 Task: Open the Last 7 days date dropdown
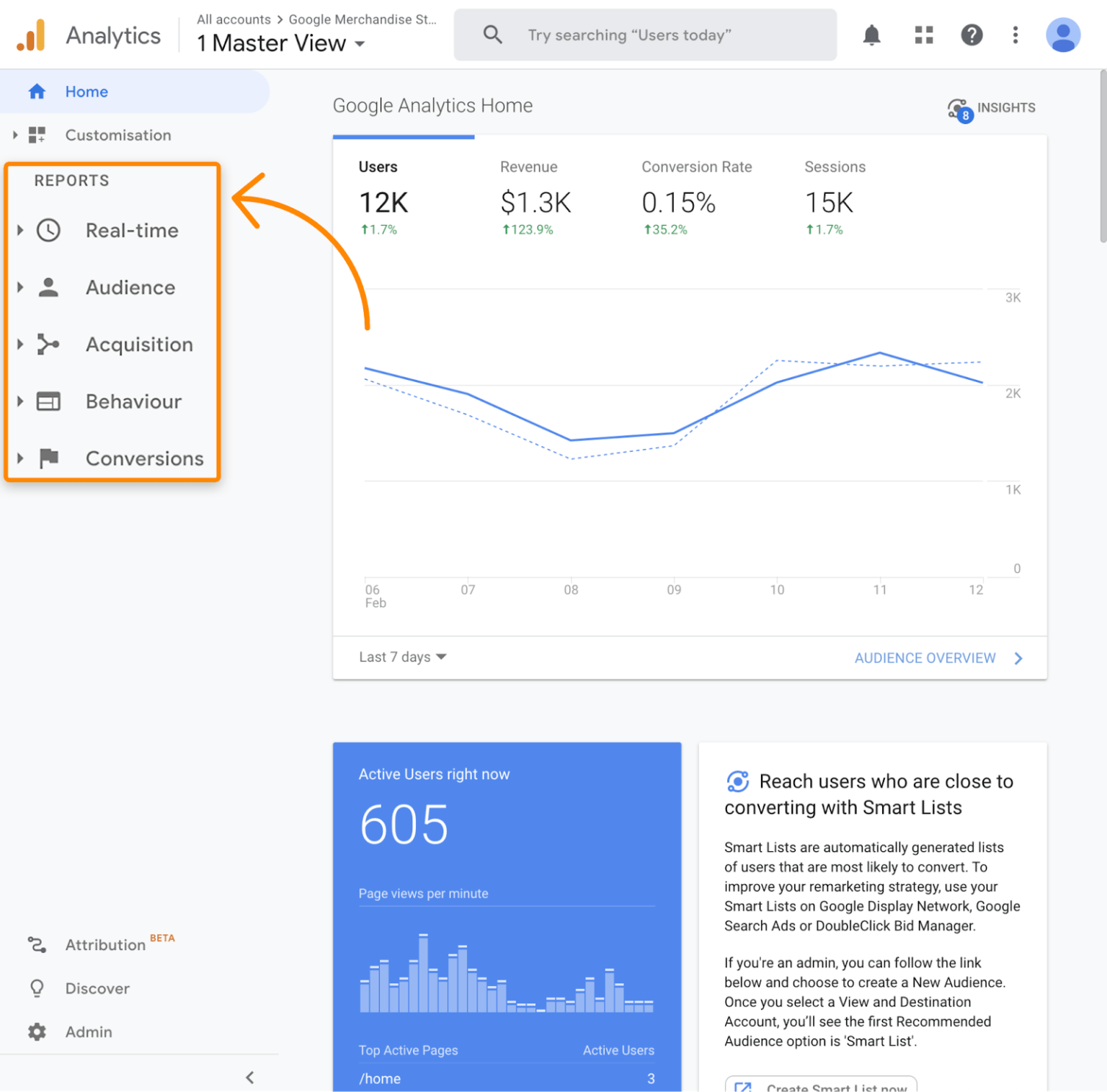401,657
